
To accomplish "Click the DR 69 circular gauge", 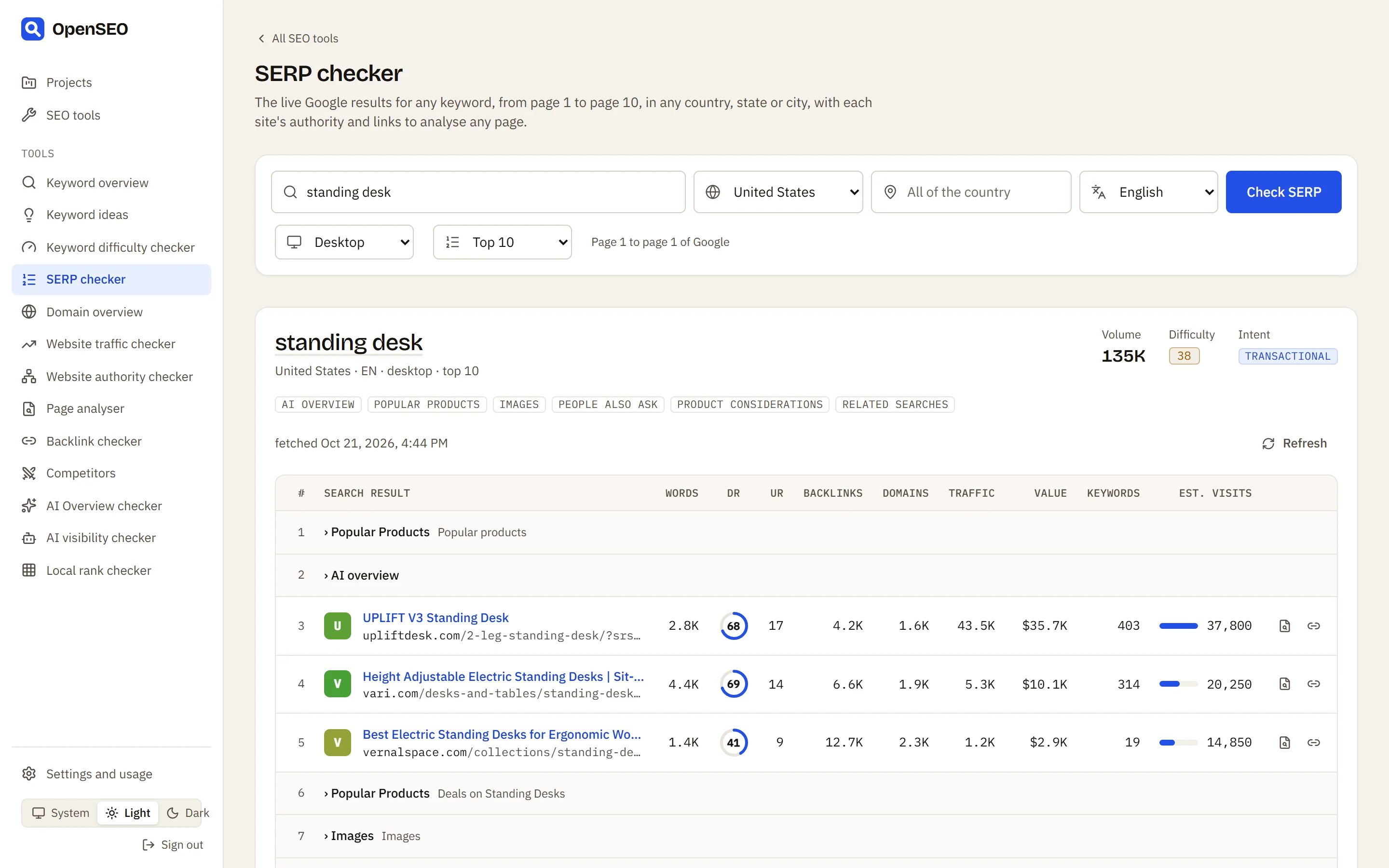I will pyautogui.click(x=734, y=684).
